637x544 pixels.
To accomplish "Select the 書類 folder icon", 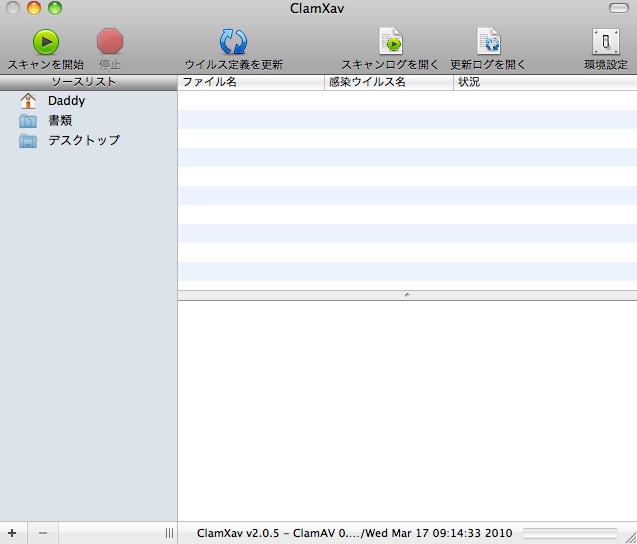I will (28, 121).
